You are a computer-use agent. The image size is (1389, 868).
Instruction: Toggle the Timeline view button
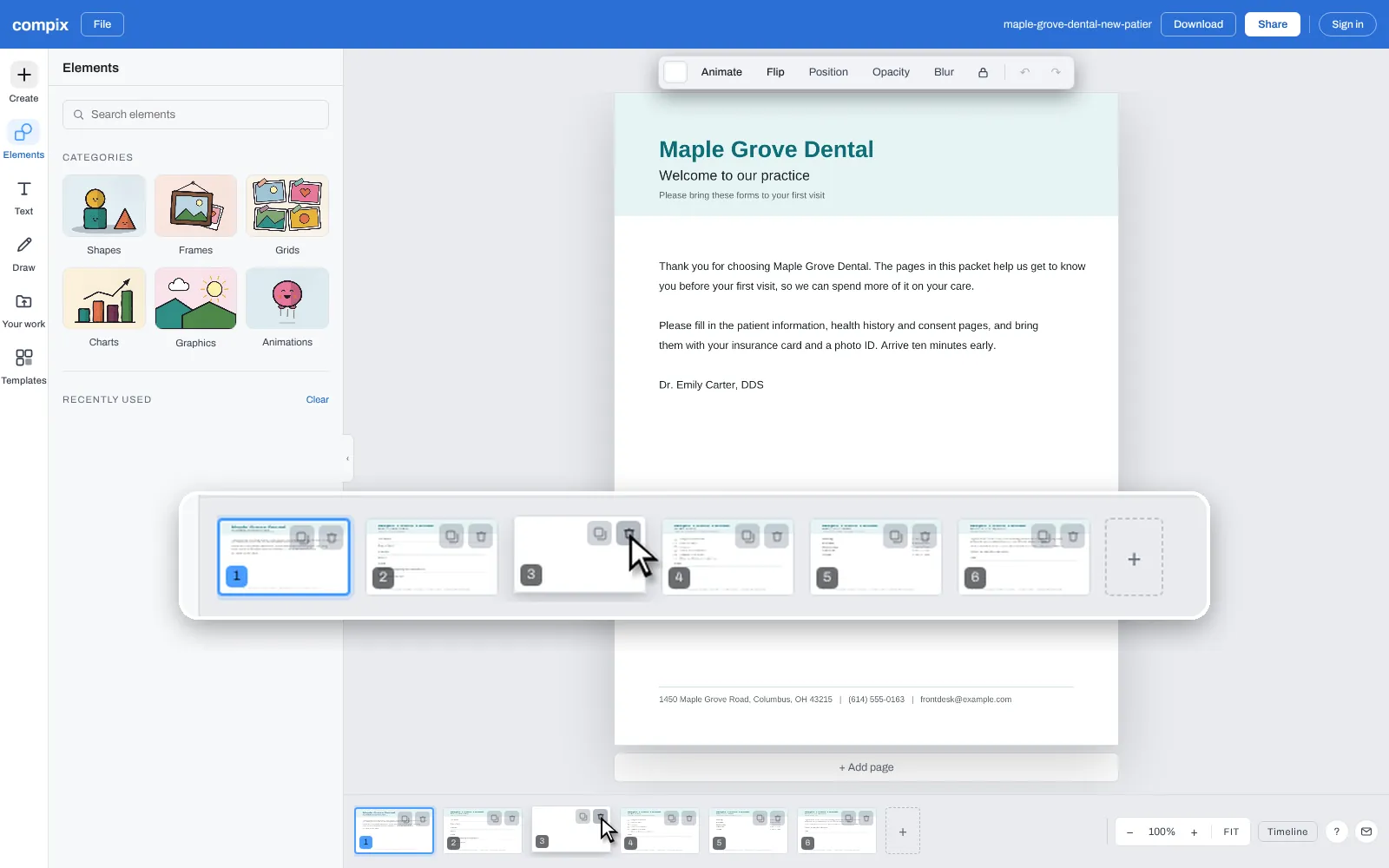[1287, 832]
